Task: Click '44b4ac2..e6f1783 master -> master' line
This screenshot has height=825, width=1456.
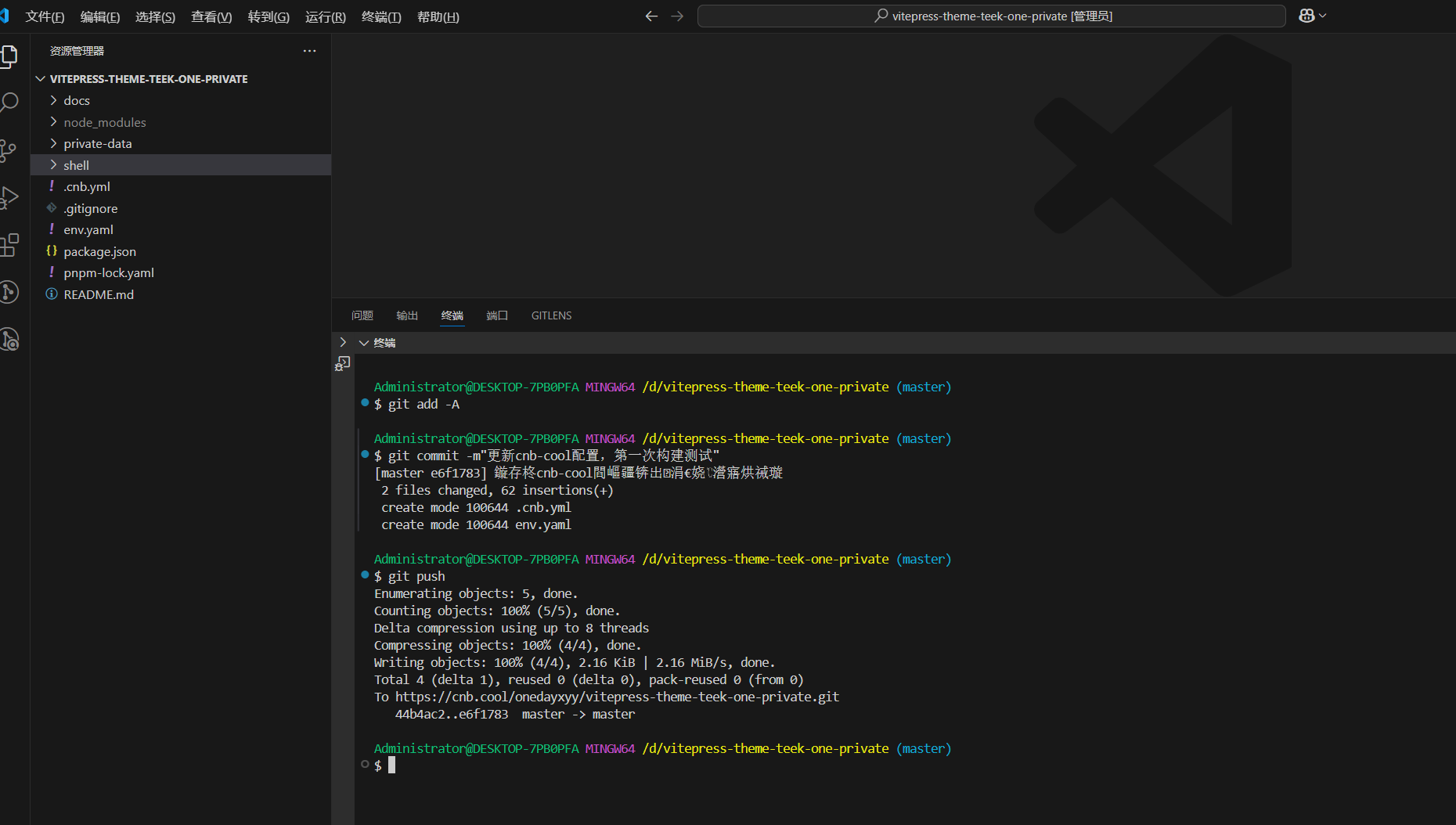Action: click(x=515, y=714)
